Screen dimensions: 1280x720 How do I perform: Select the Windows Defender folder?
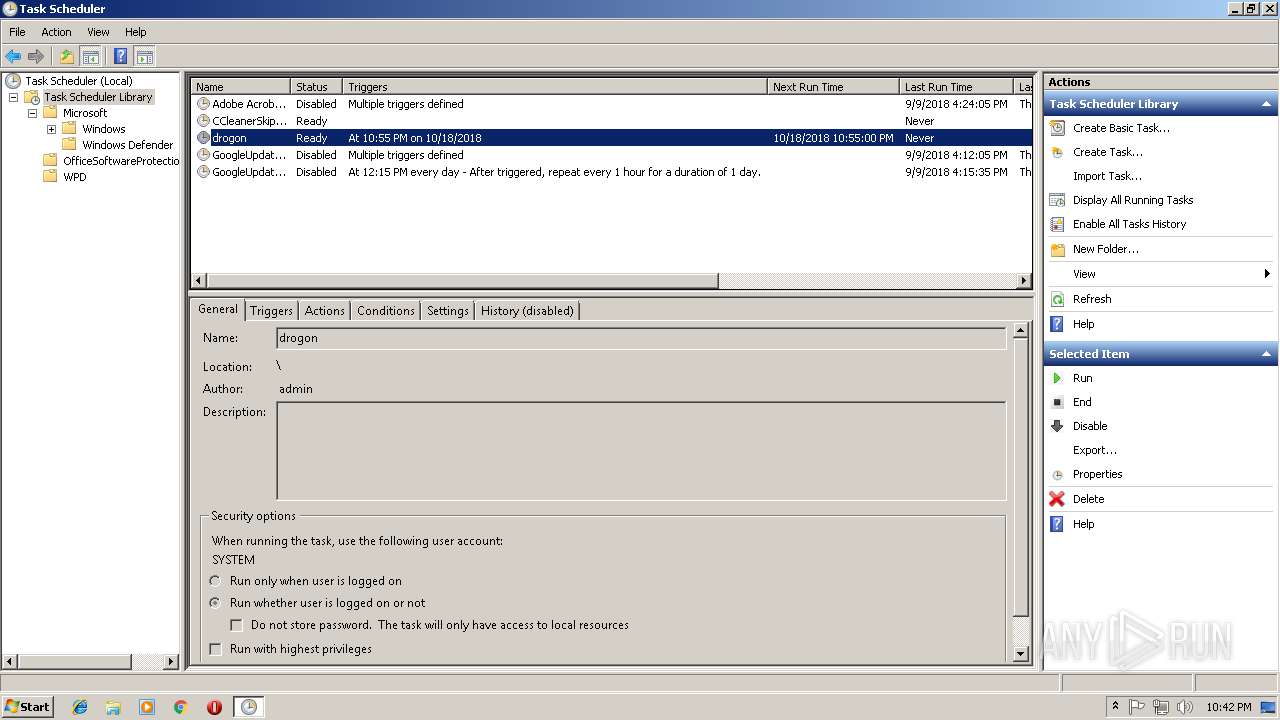[x=127, y=145]
